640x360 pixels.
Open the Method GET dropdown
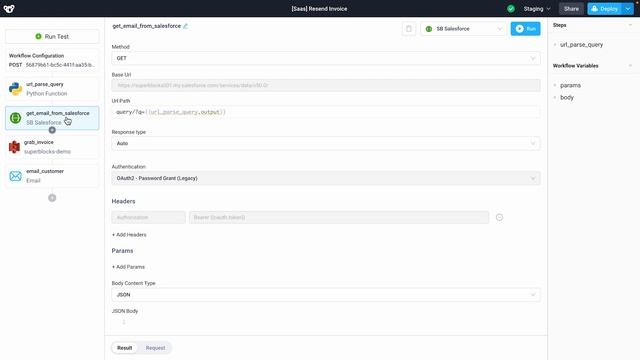[x=326, y=58]
